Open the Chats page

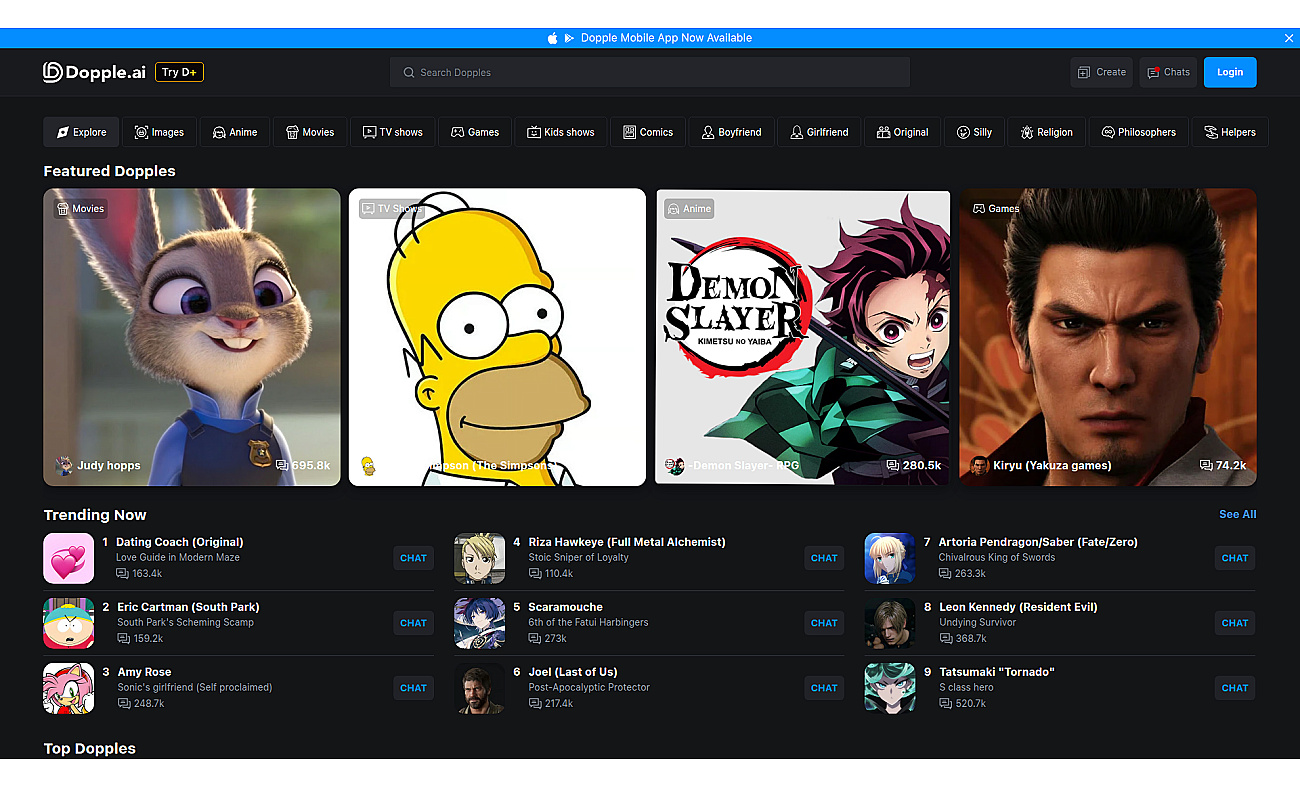[x=1168, y=72]
